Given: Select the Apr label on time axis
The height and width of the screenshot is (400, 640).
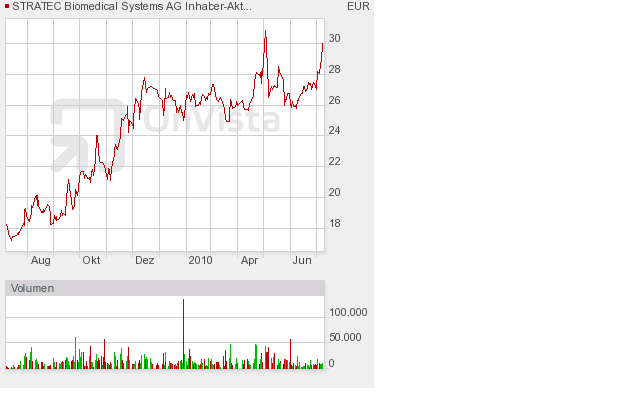Looking at the screenshot, I should [249, 260].
